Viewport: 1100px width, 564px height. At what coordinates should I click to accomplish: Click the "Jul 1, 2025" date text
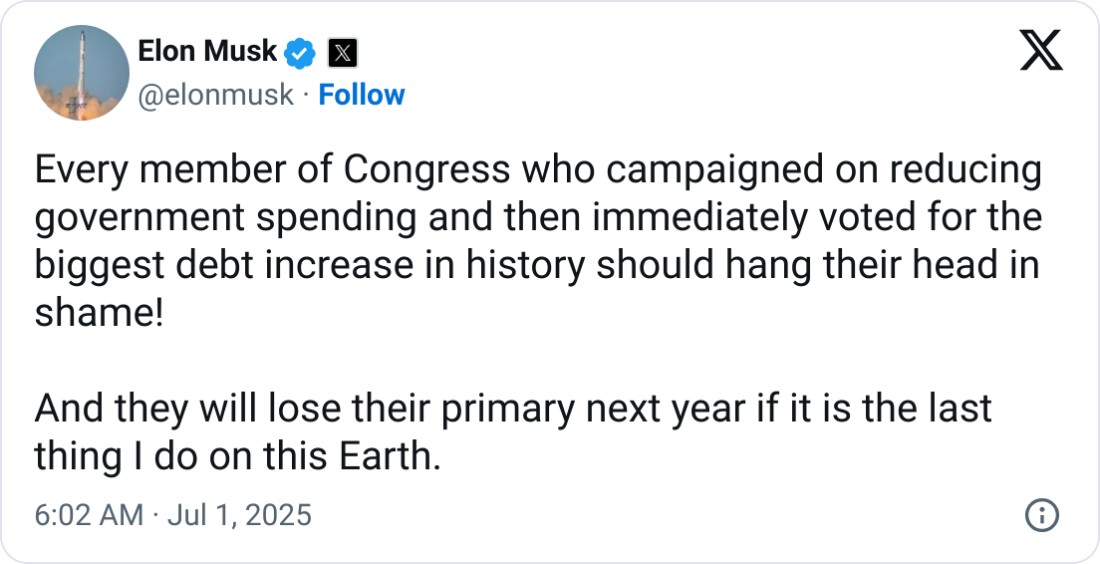239,515
